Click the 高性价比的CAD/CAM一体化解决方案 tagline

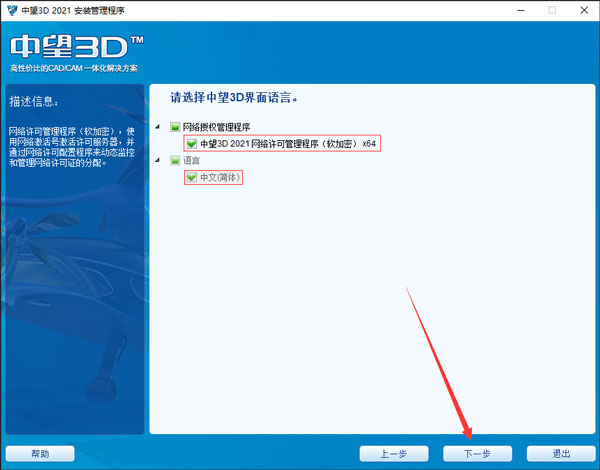pos(73,69)
